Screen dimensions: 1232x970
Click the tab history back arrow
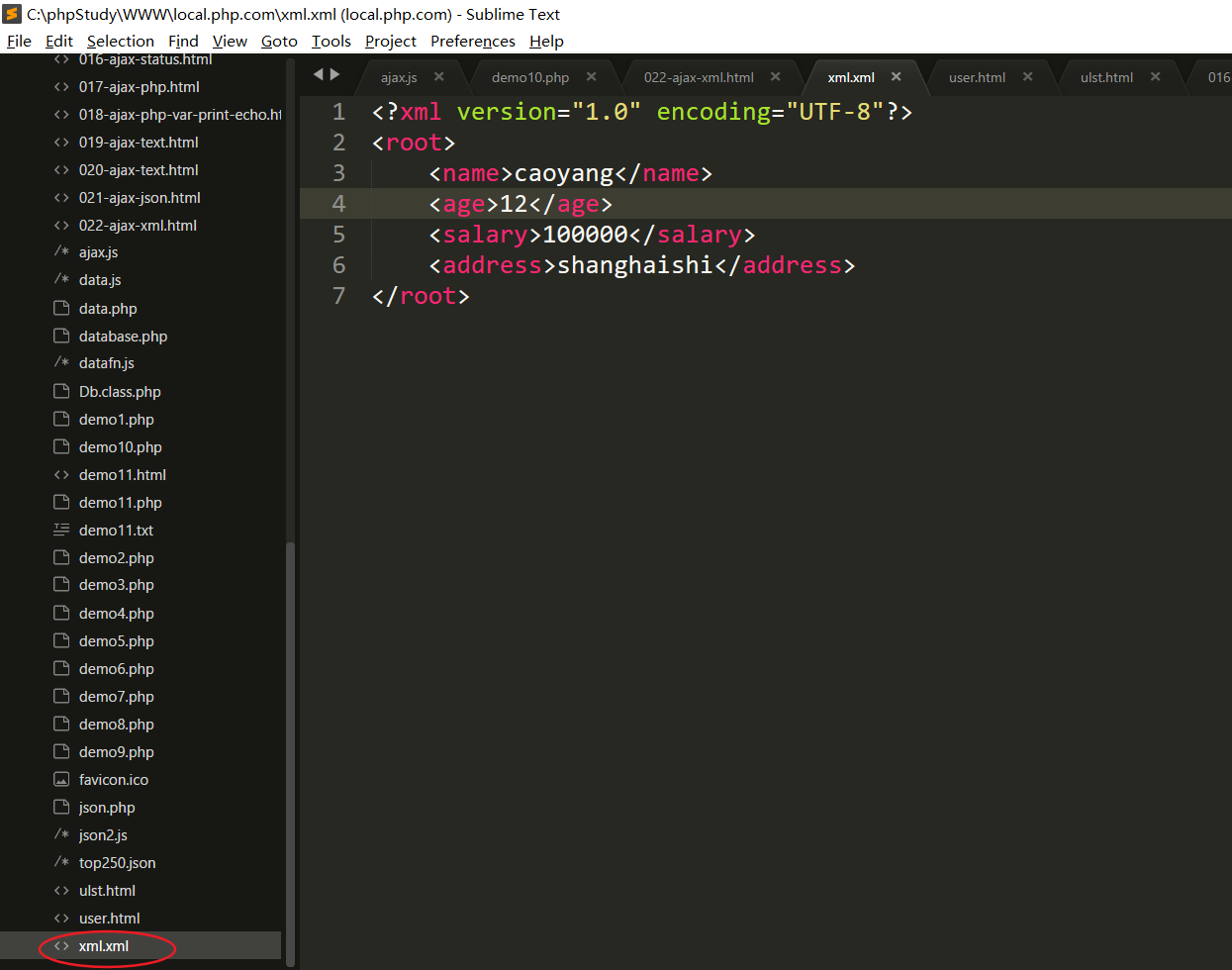[318, 74]
